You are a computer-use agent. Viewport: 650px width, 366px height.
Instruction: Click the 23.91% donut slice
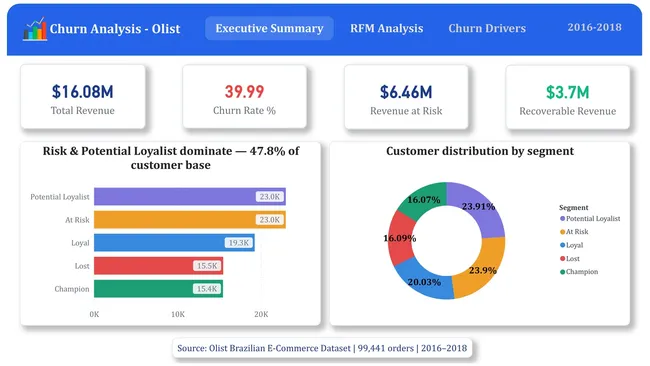[x=479, y=206]
